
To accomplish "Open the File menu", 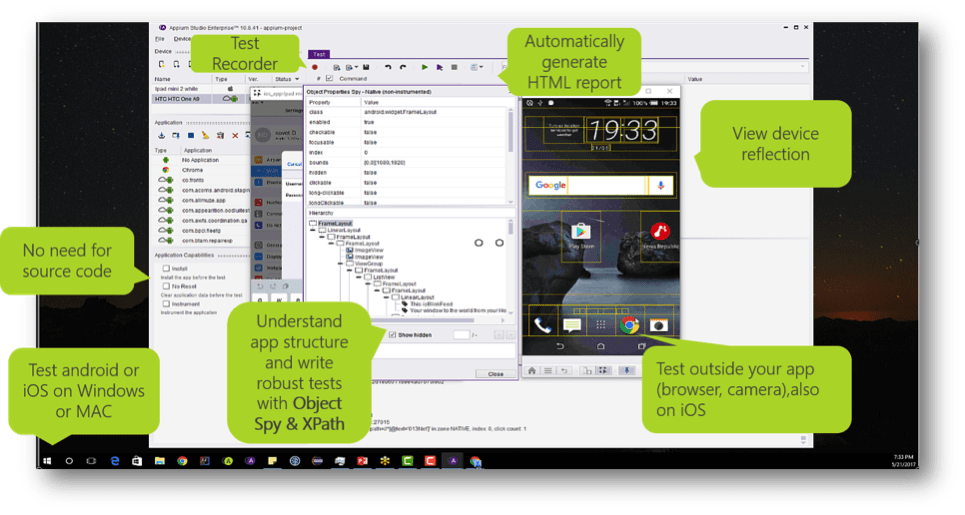I will pyautogui.click(x=159, y=38).
